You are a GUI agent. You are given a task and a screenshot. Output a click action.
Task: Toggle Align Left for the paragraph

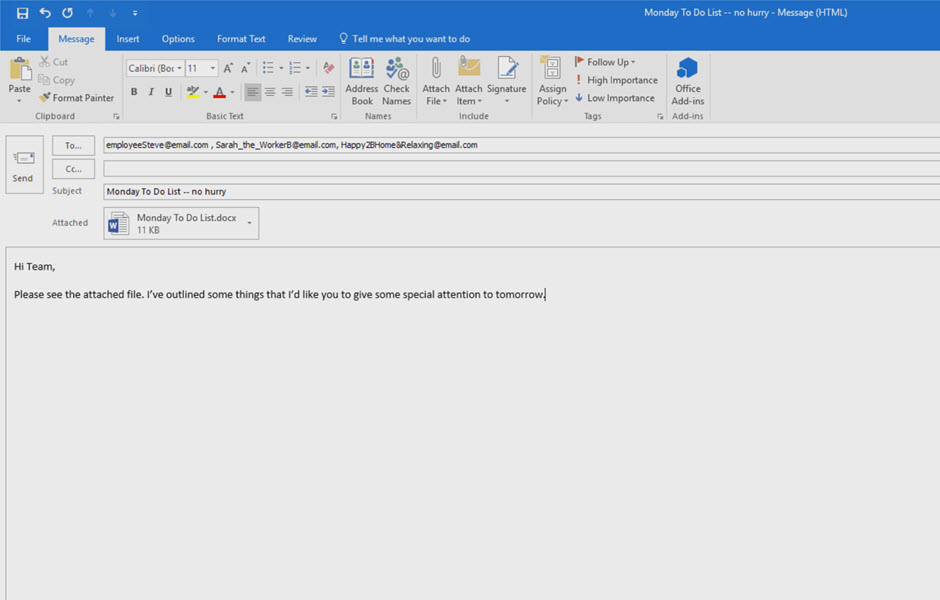pos(253,92)
